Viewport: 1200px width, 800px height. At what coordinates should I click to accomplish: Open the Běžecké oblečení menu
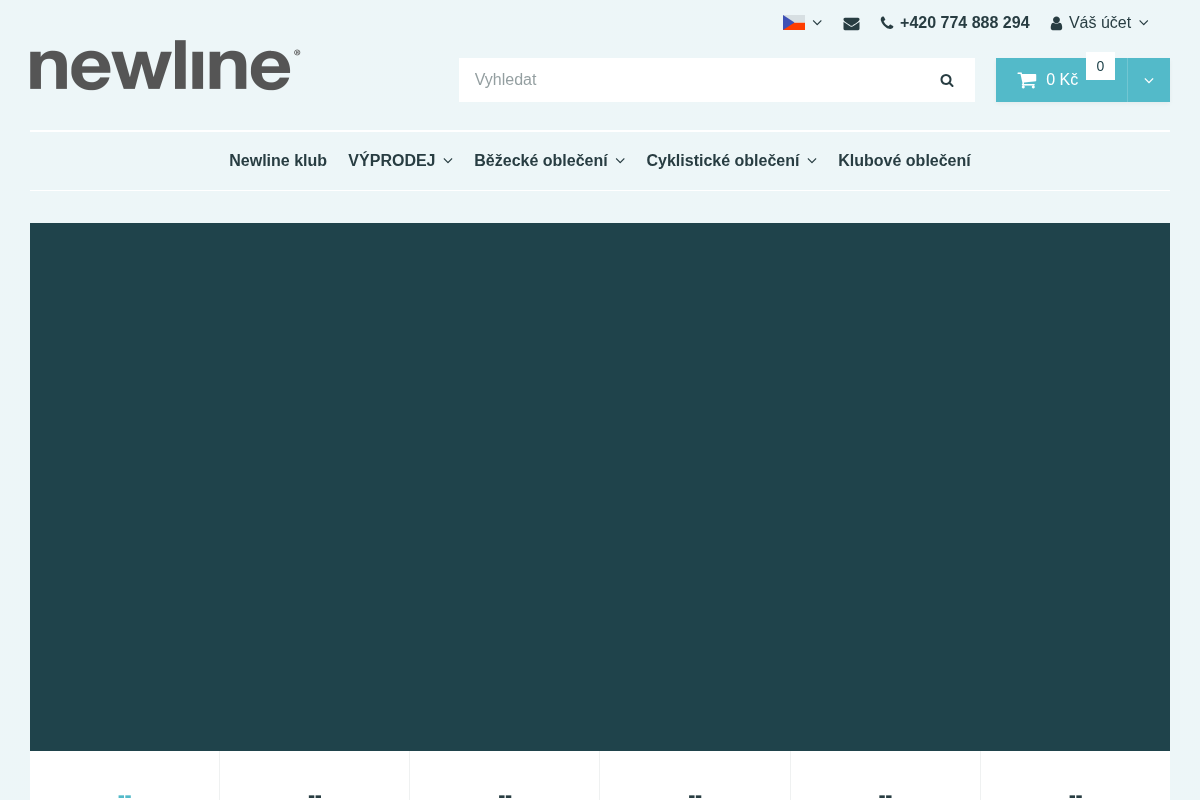[x=549, y=161]
